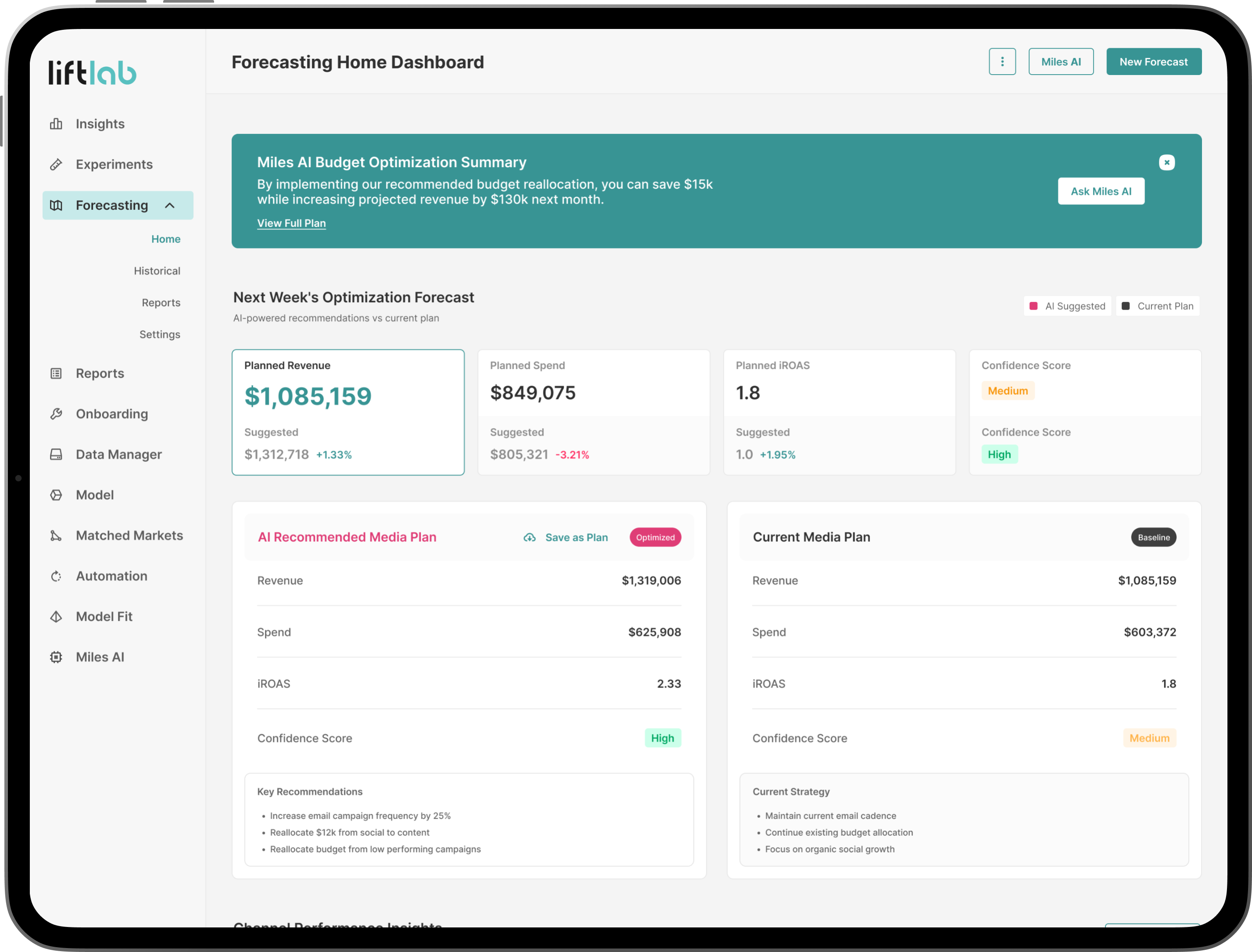The height and width of the screenshot is (952, 1252).
Task: Select the Planned Revenue card
Action: (348, 412)
